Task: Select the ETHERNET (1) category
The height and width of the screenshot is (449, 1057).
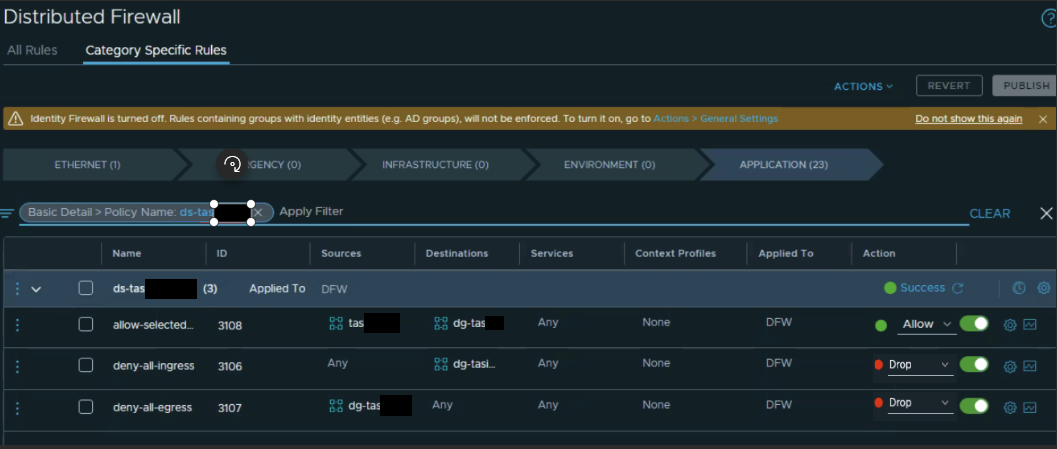Action: pos(87,165)
